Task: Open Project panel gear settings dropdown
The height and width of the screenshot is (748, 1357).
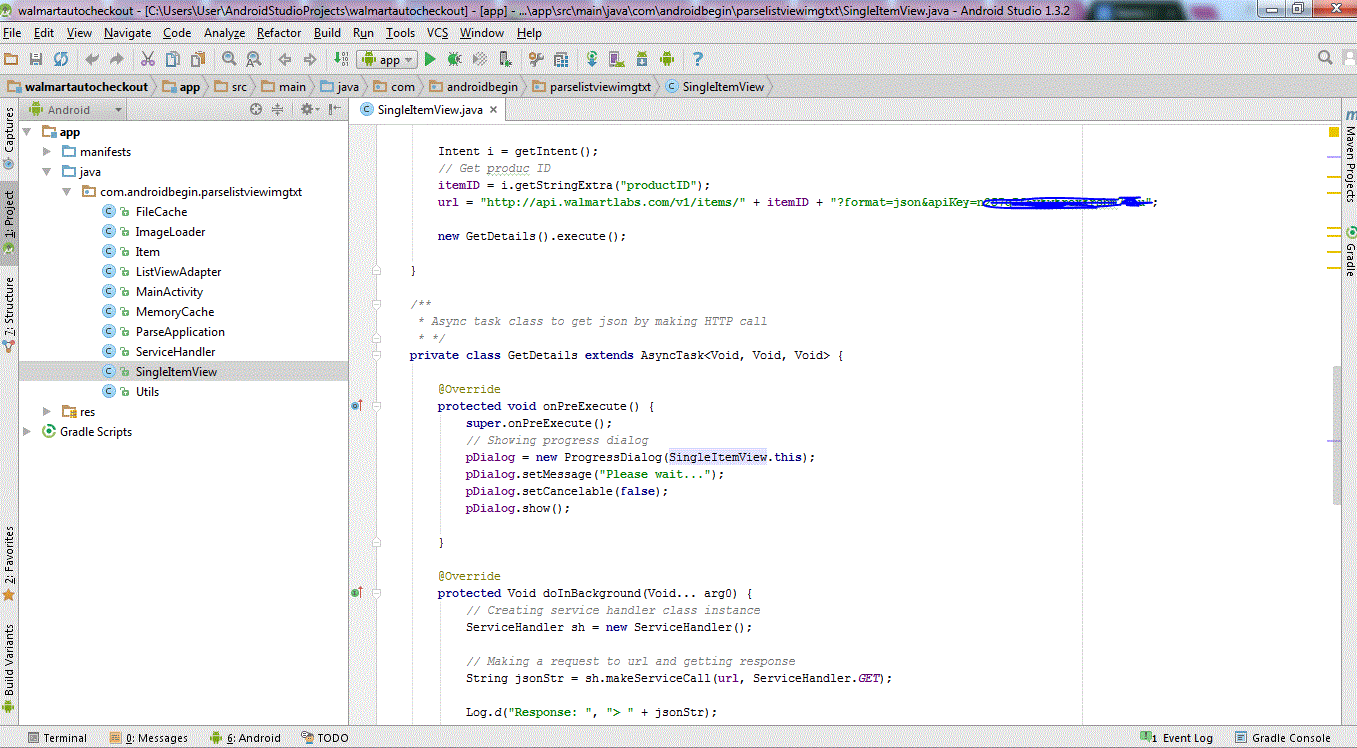Action: 309,110
